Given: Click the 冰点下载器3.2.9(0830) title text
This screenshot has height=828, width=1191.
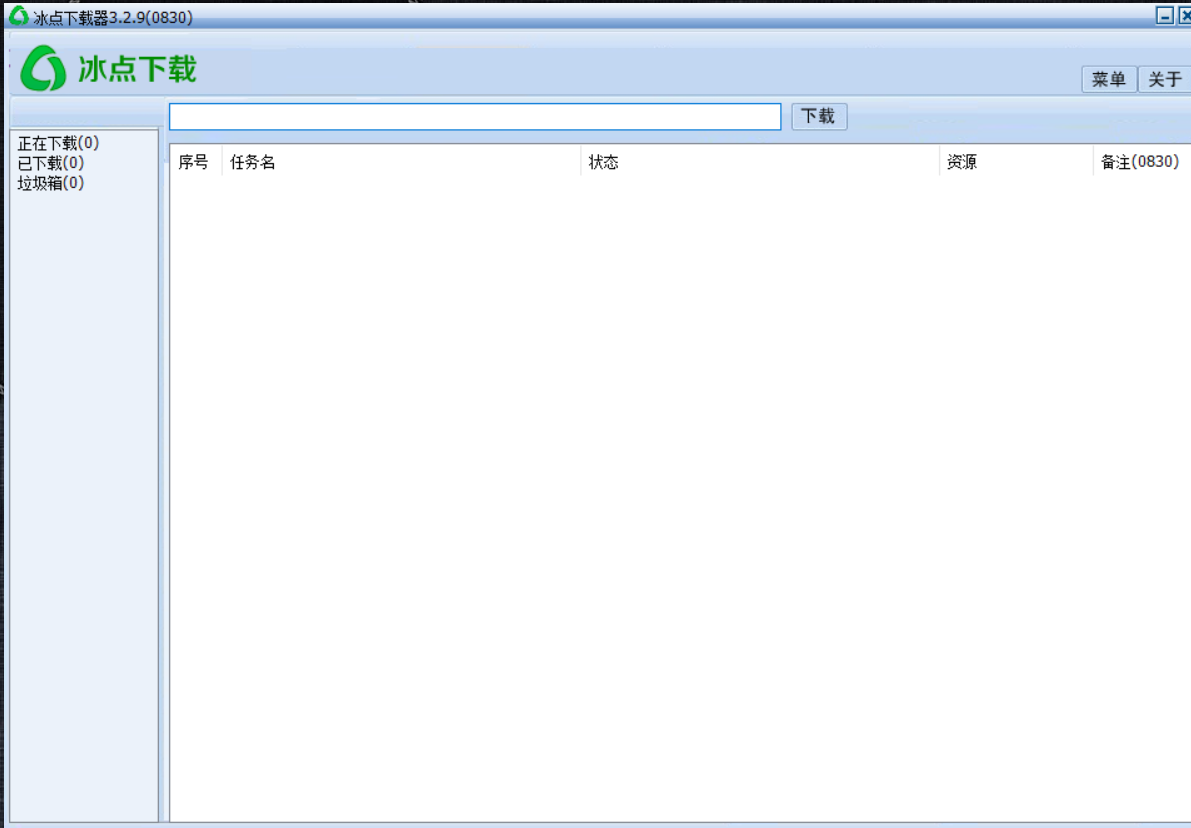Looking at the screenshot, I should pos(113,17).
